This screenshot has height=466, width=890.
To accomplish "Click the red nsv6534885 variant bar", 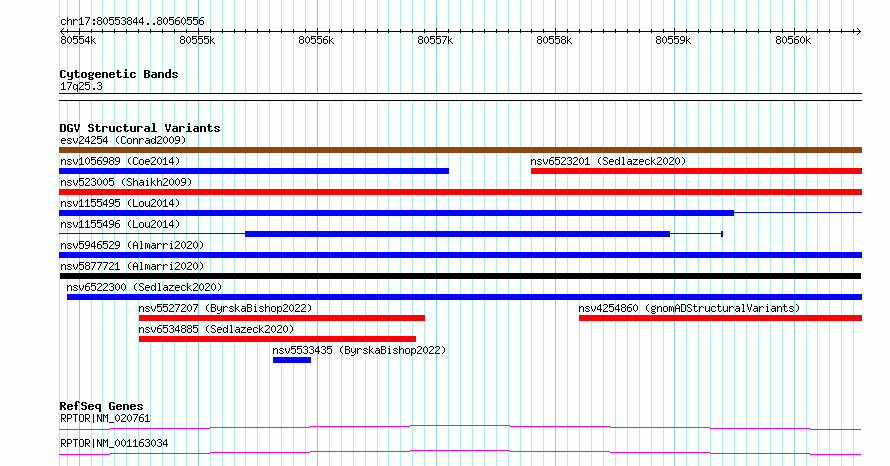I will coord(278,339).
